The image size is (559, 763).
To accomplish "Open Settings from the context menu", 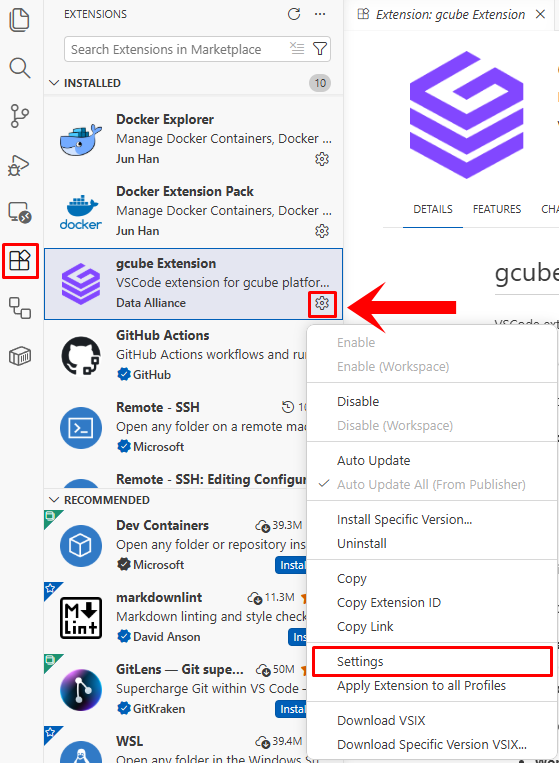I will [x=432, y=661].
